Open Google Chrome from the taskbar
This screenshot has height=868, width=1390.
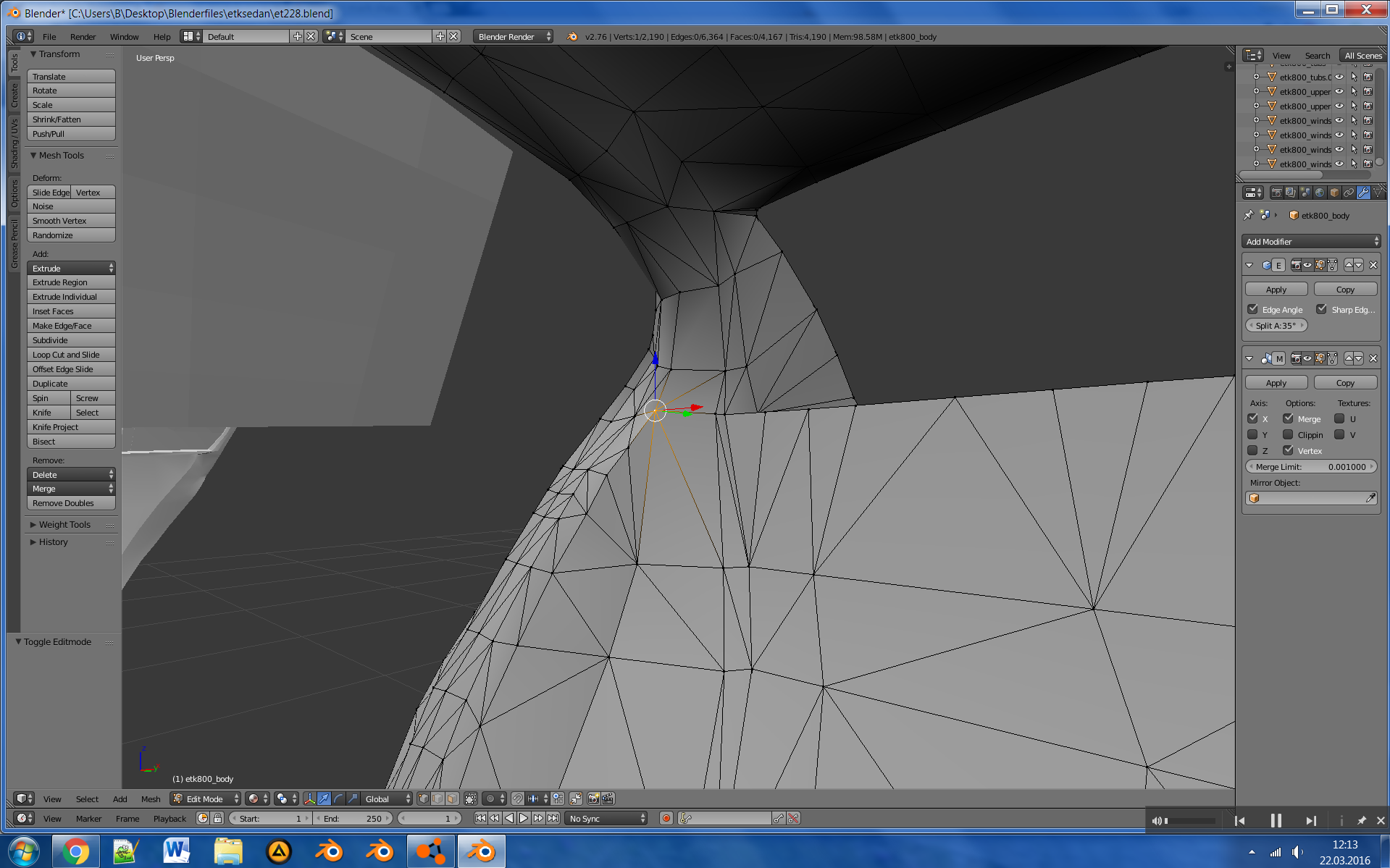(x=75, y=851)
